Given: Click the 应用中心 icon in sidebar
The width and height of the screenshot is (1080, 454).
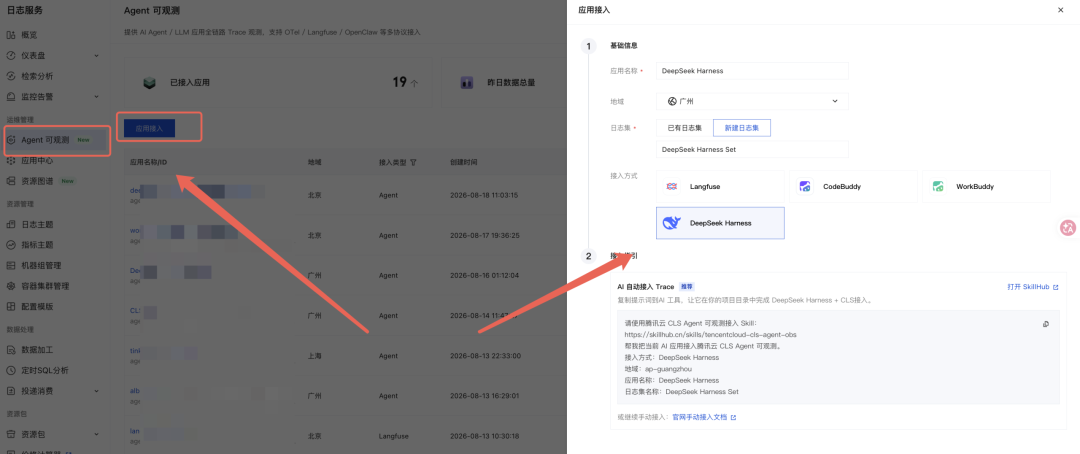Looking at the screenshot, I should pos(11,161).
